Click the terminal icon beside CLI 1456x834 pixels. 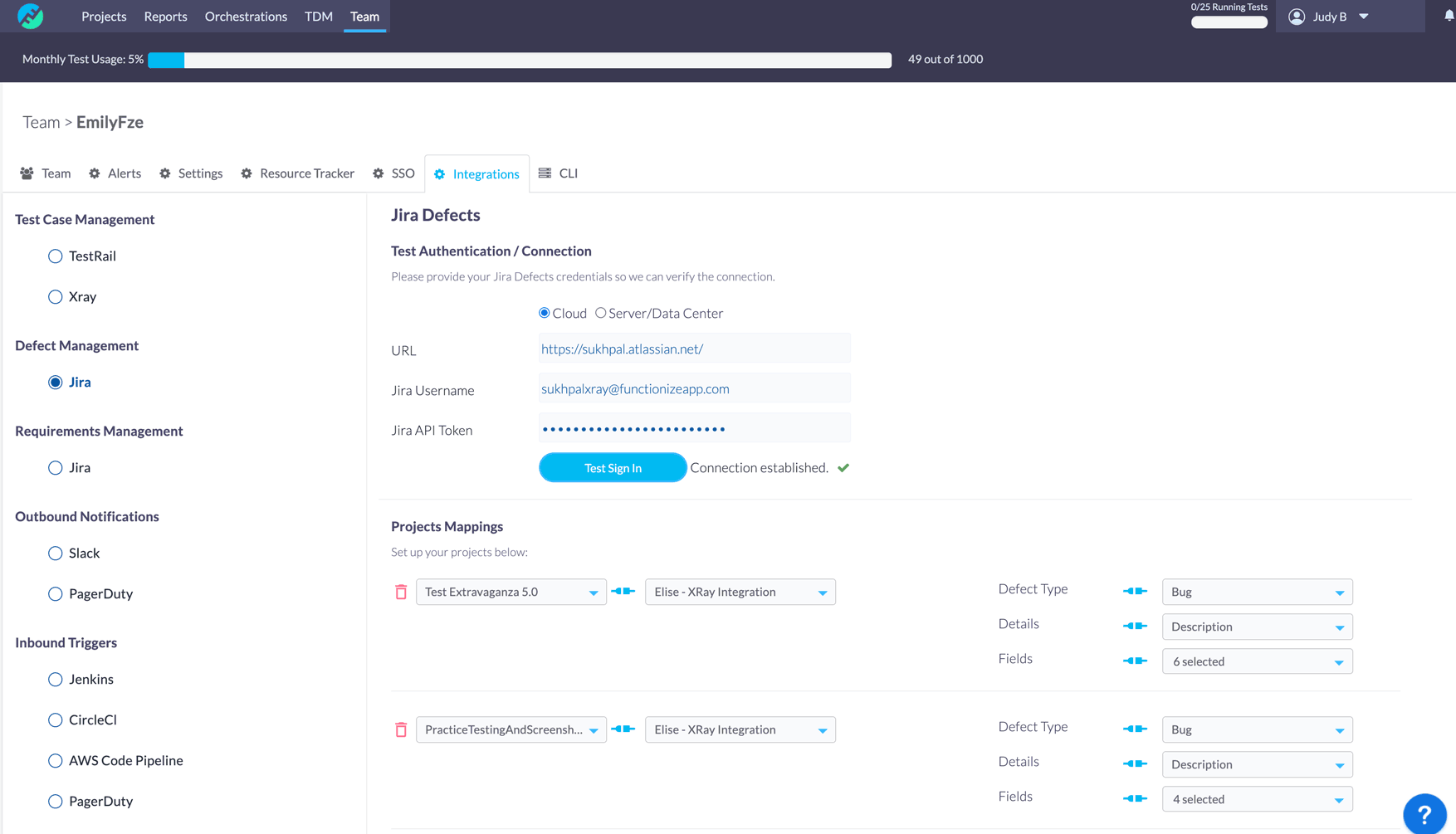point(545,173)
